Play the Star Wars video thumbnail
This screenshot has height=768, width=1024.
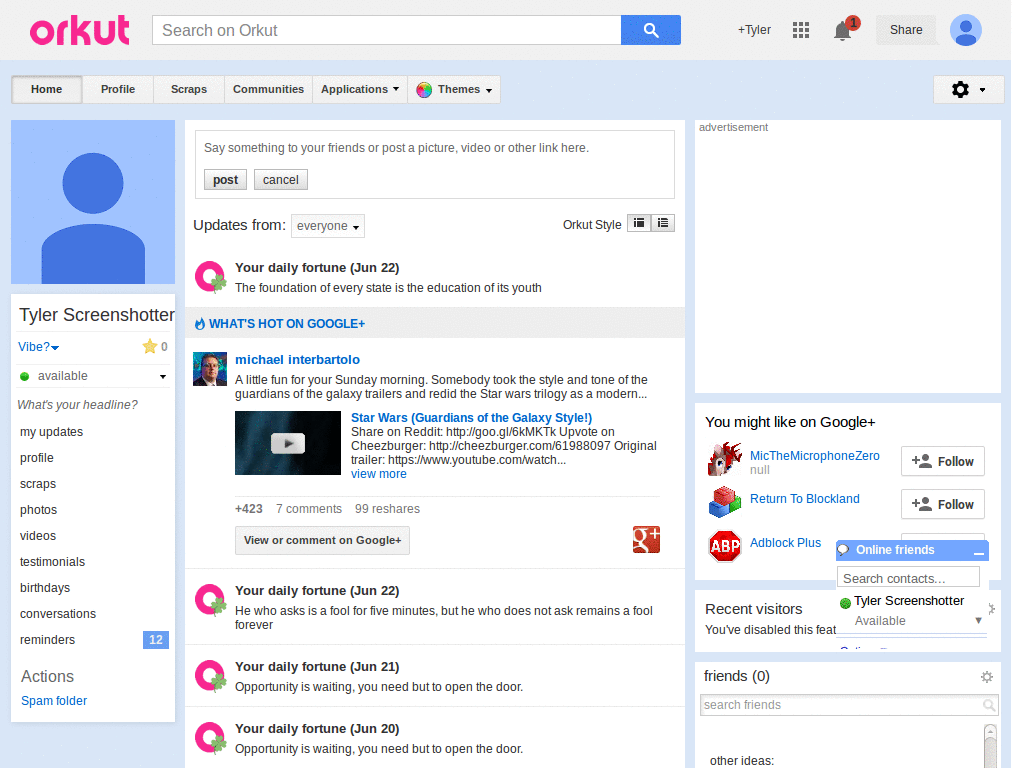tap(287, 443)
